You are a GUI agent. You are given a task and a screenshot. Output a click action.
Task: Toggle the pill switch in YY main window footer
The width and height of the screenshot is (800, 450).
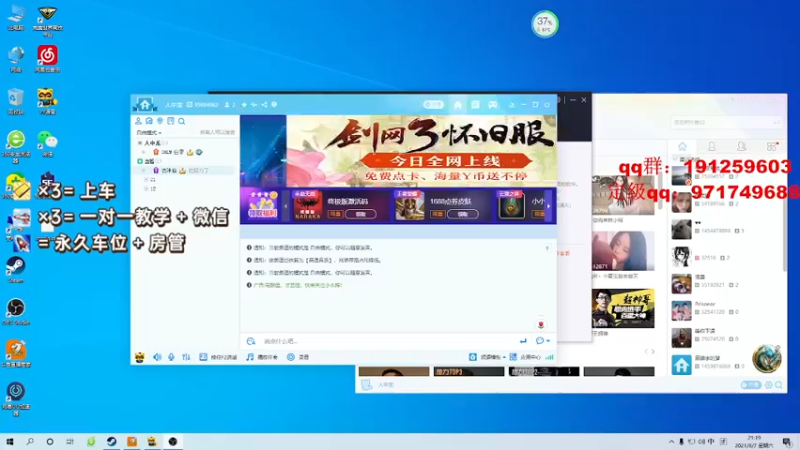pyautogui.click(x=751, y=385)
